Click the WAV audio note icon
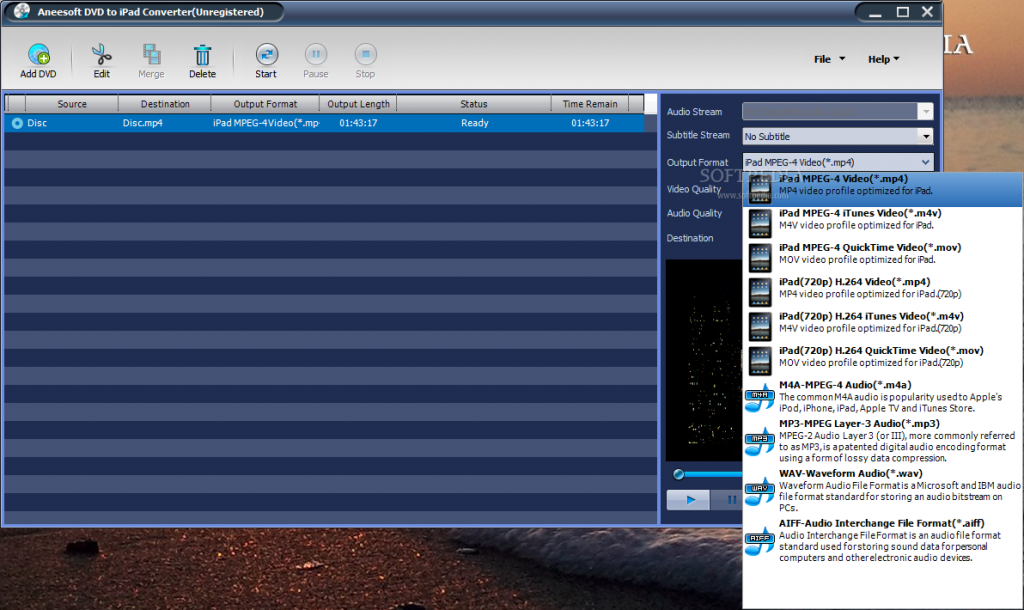Viewport: 1024px width, 610px height. [760, 490]
